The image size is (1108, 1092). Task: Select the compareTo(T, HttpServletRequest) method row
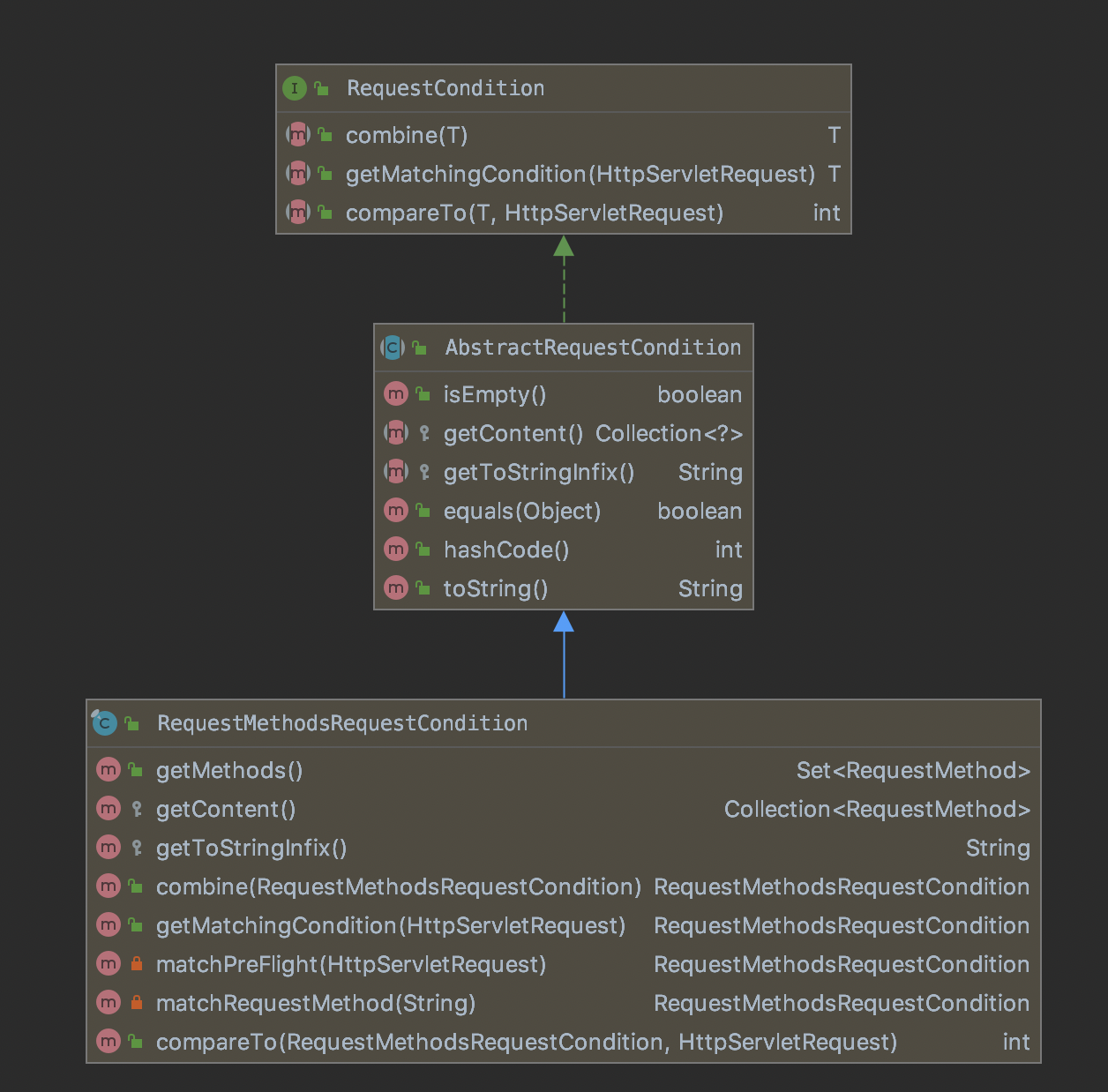[x=534, y=213]
